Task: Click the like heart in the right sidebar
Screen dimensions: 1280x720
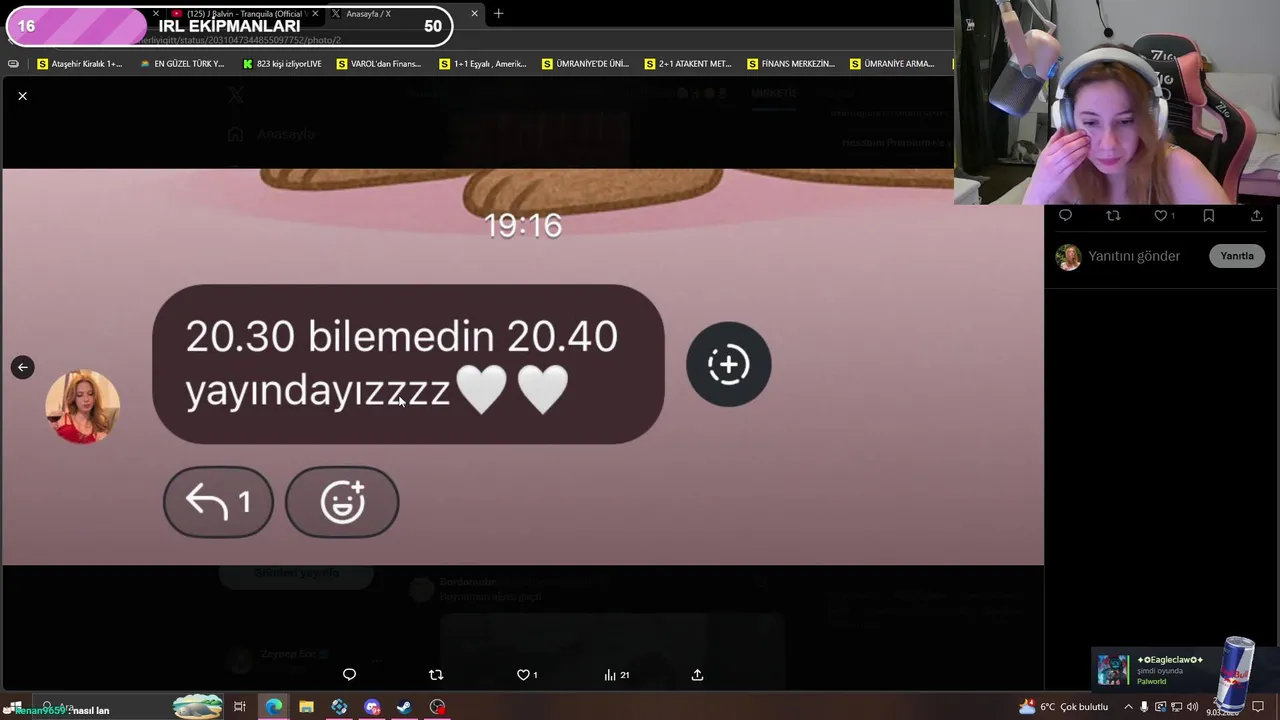Action: click(x=1161, y=216)
